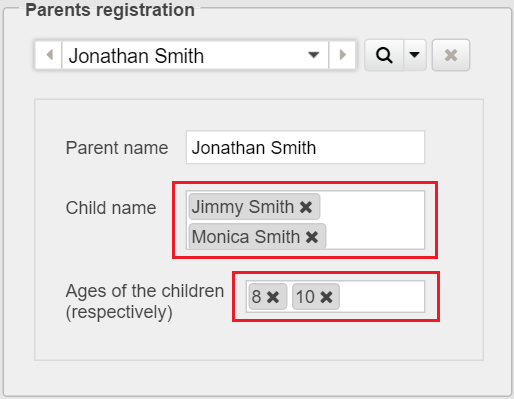Select the Jimmy Smith tag label

coord(243,207)
